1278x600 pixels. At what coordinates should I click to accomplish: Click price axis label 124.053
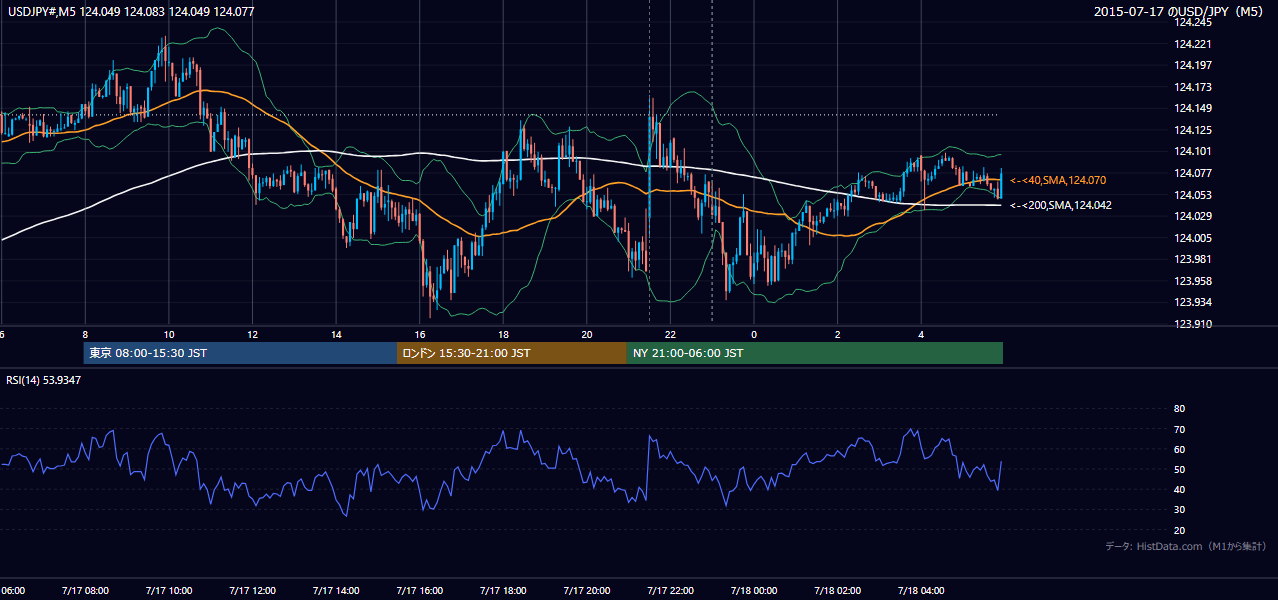(1192, 195)
